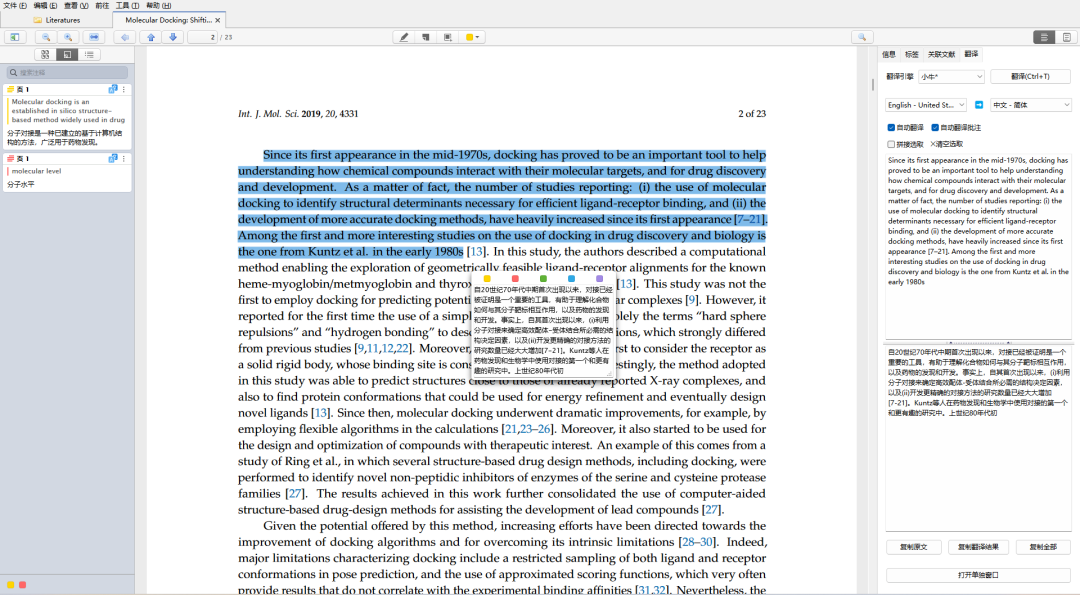Choose green highlight color in popup
Image resolution: width=1080 pixels, height=595 pixels.
pyautogui.click(x=543, y=279)
